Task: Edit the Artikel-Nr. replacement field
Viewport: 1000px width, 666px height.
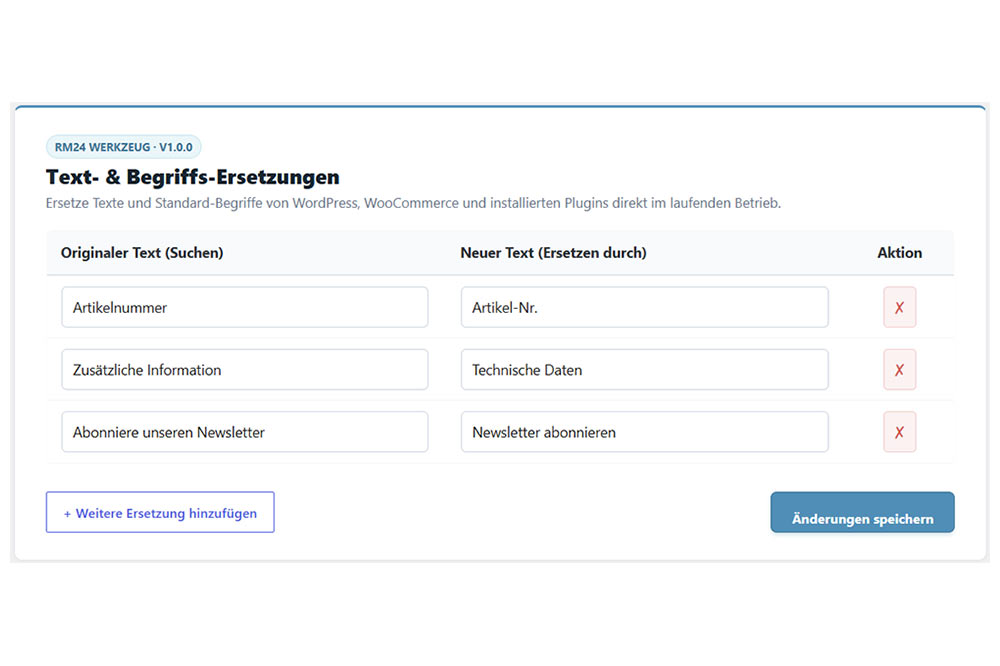Action: click(645, 307)
